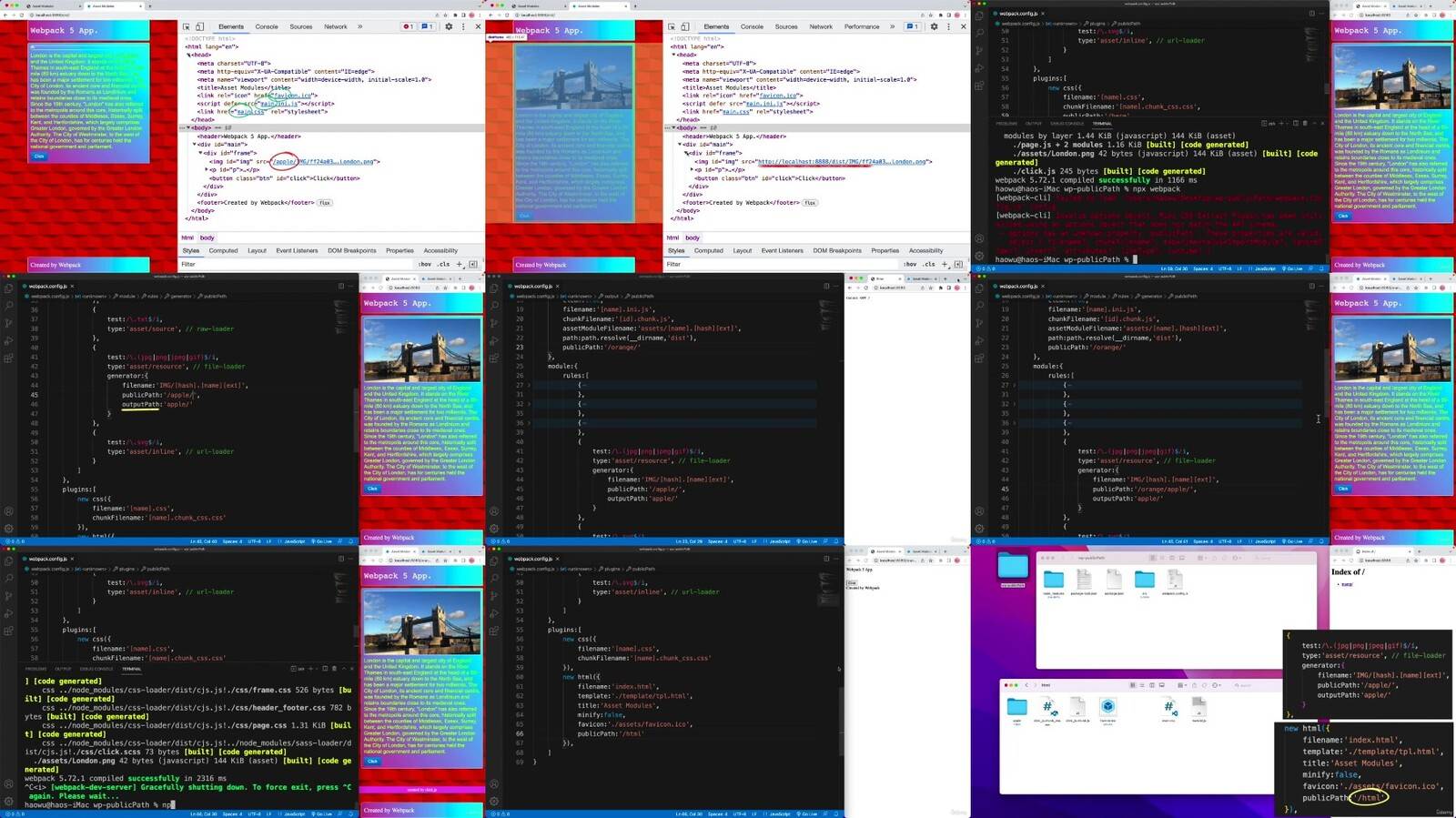Screen dimensions: 1456x818
Task: Open Accounts icon in top-right VS Code
Action: click(979, 238)
